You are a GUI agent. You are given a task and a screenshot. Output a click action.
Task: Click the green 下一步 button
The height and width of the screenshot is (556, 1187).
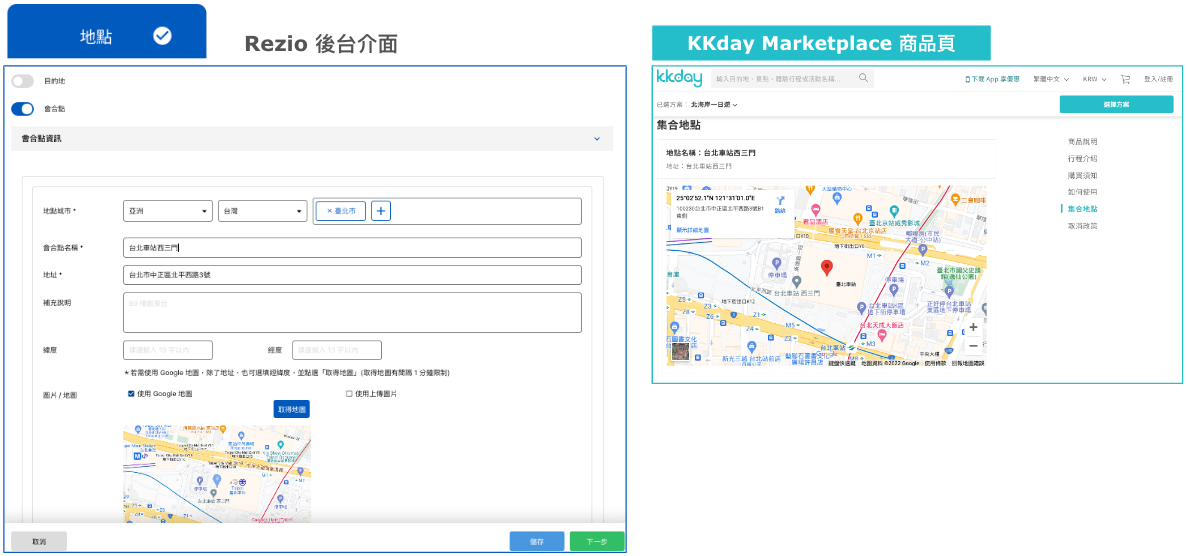[597, 542]
